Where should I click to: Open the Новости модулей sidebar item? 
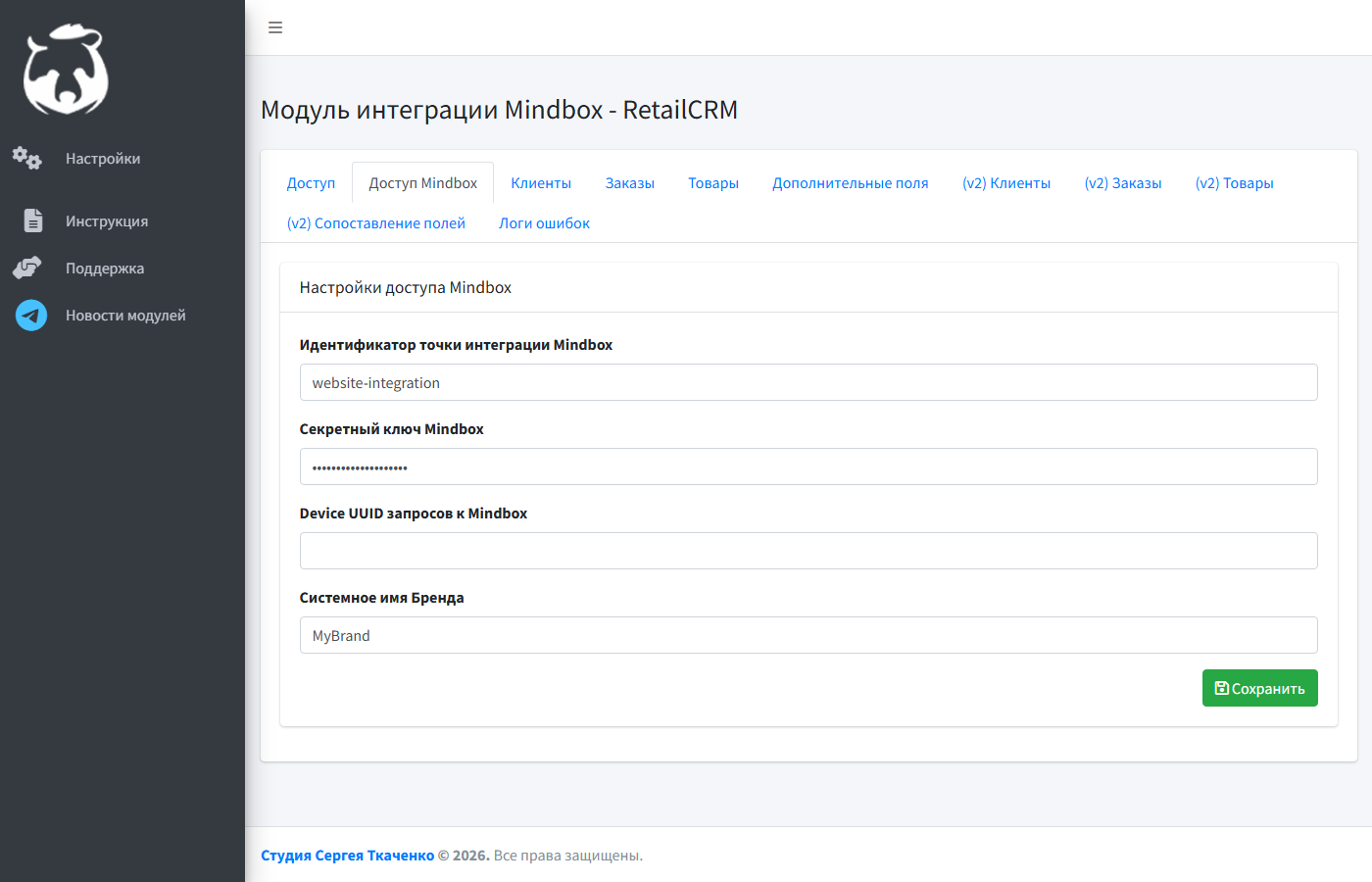click(x=122, y=316)
